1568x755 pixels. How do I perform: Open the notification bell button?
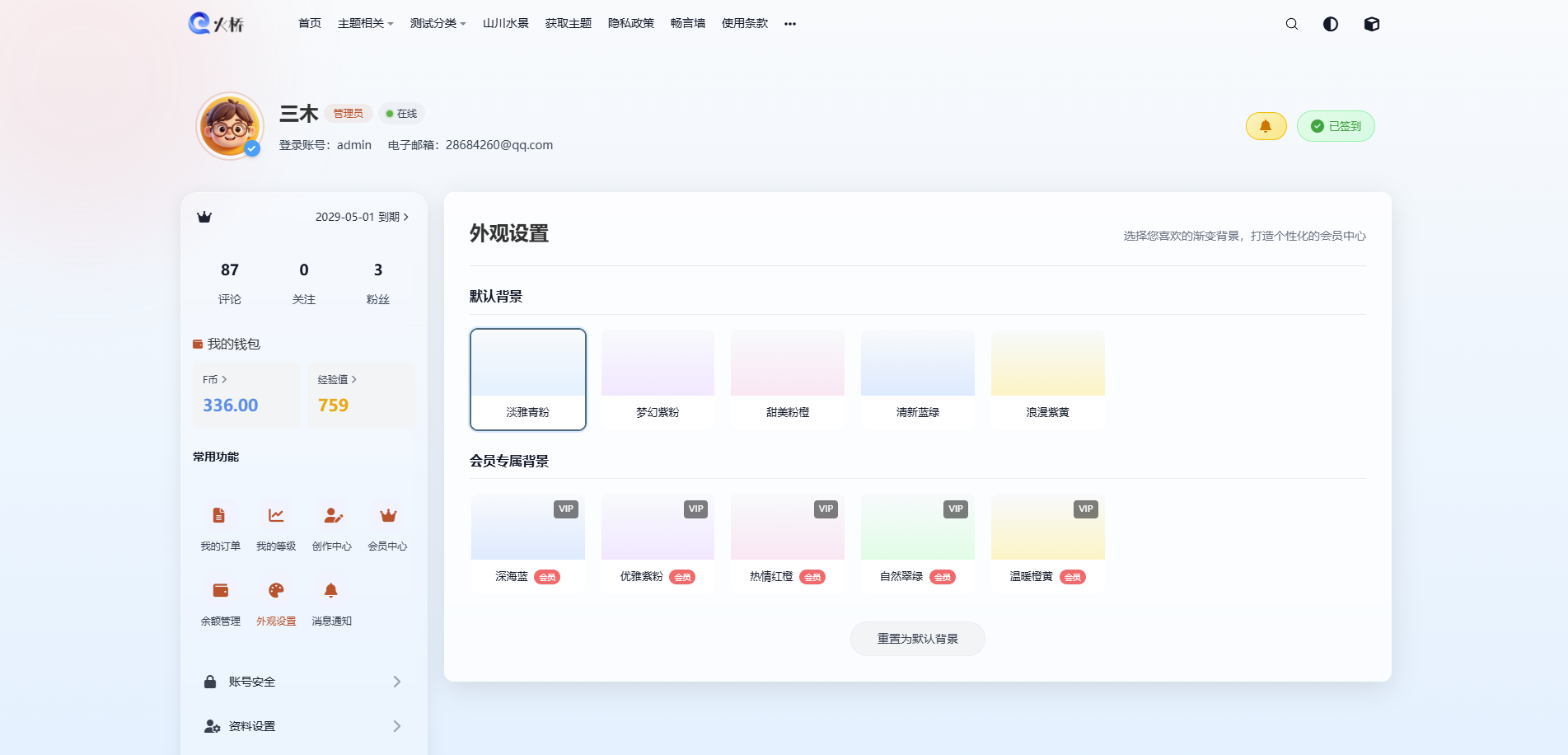(1266, 126)
